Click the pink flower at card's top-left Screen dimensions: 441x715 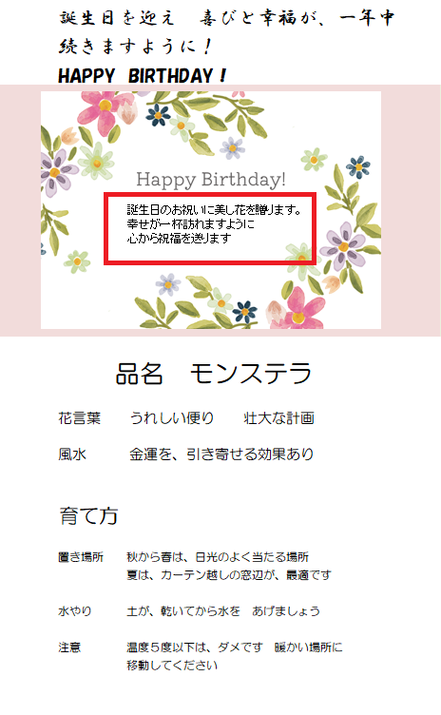(x=104, y=107)
